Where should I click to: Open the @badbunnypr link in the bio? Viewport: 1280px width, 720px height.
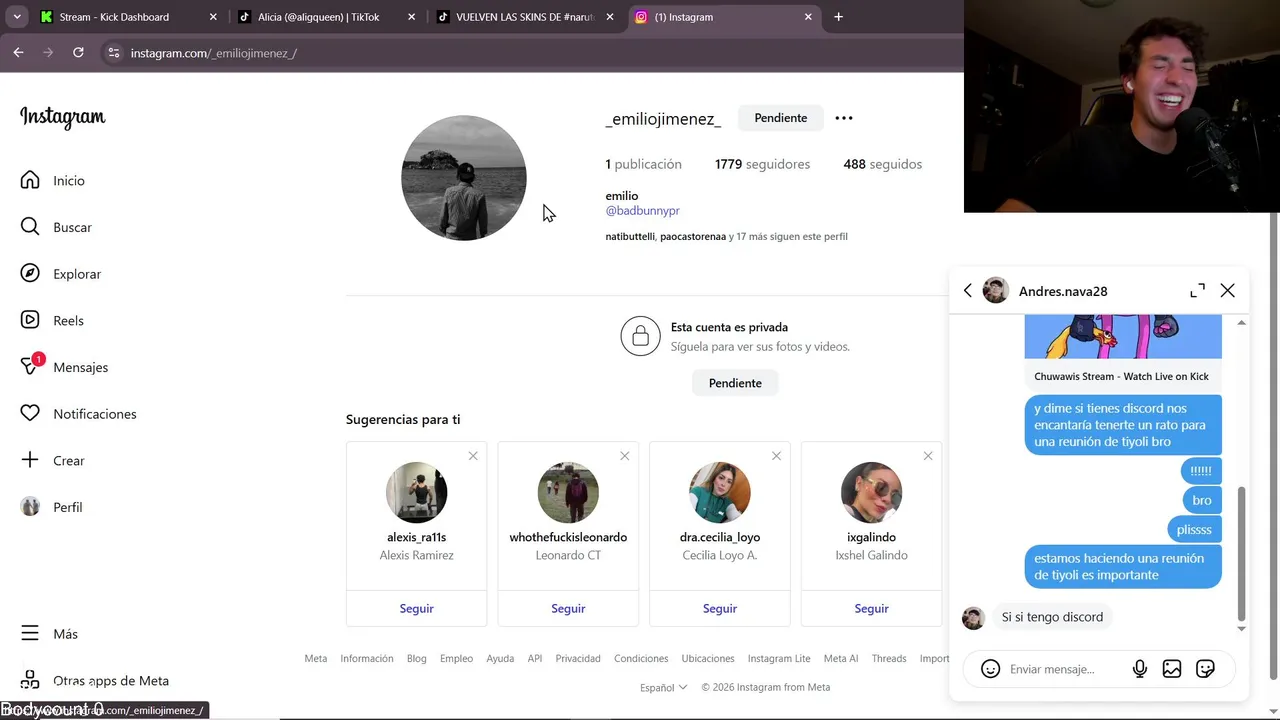(643, 211)
